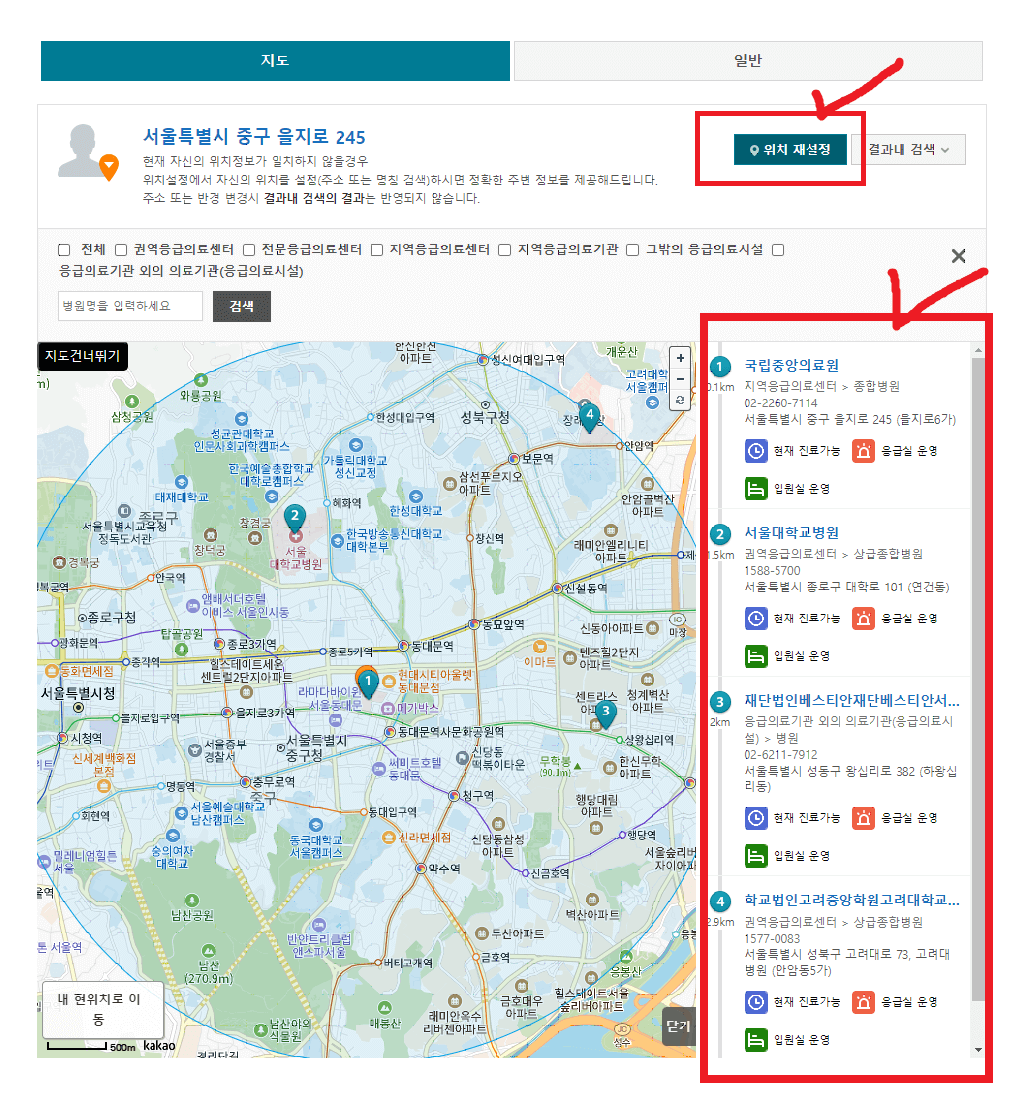Zoom out using the map minus control
The image size is (1016, 1107).
680,379
